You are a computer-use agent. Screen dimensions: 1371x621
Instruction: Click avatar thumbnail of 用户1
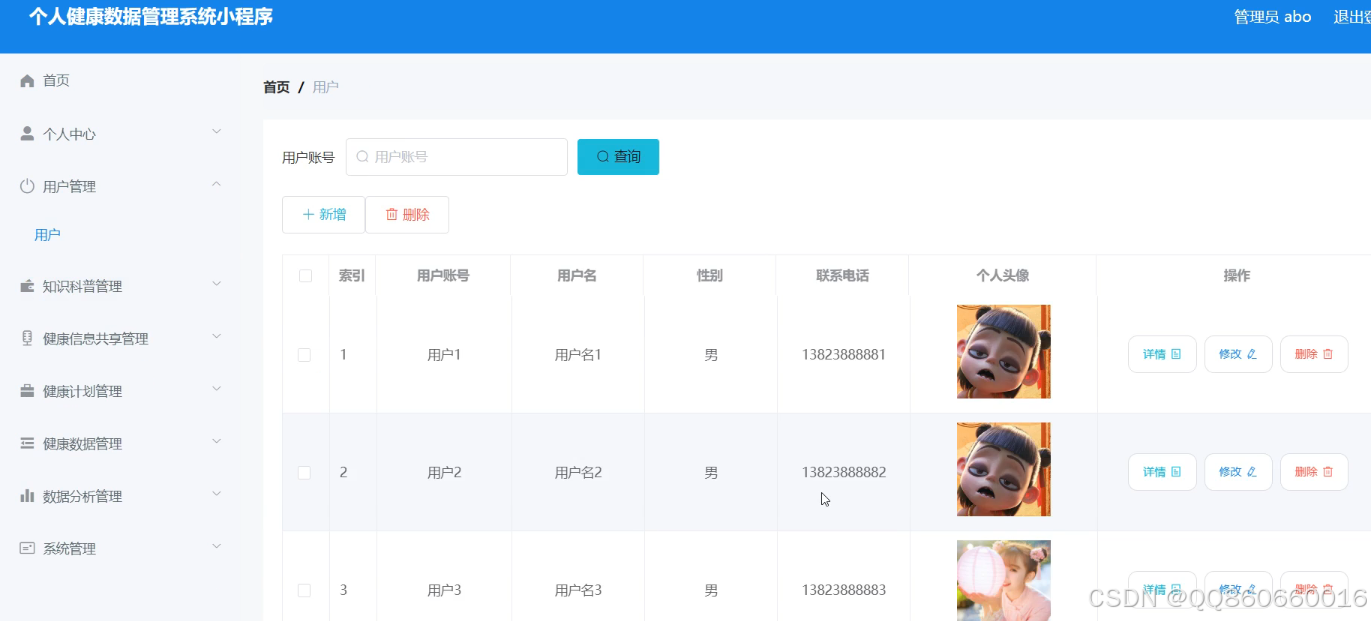coord(1003,351)
